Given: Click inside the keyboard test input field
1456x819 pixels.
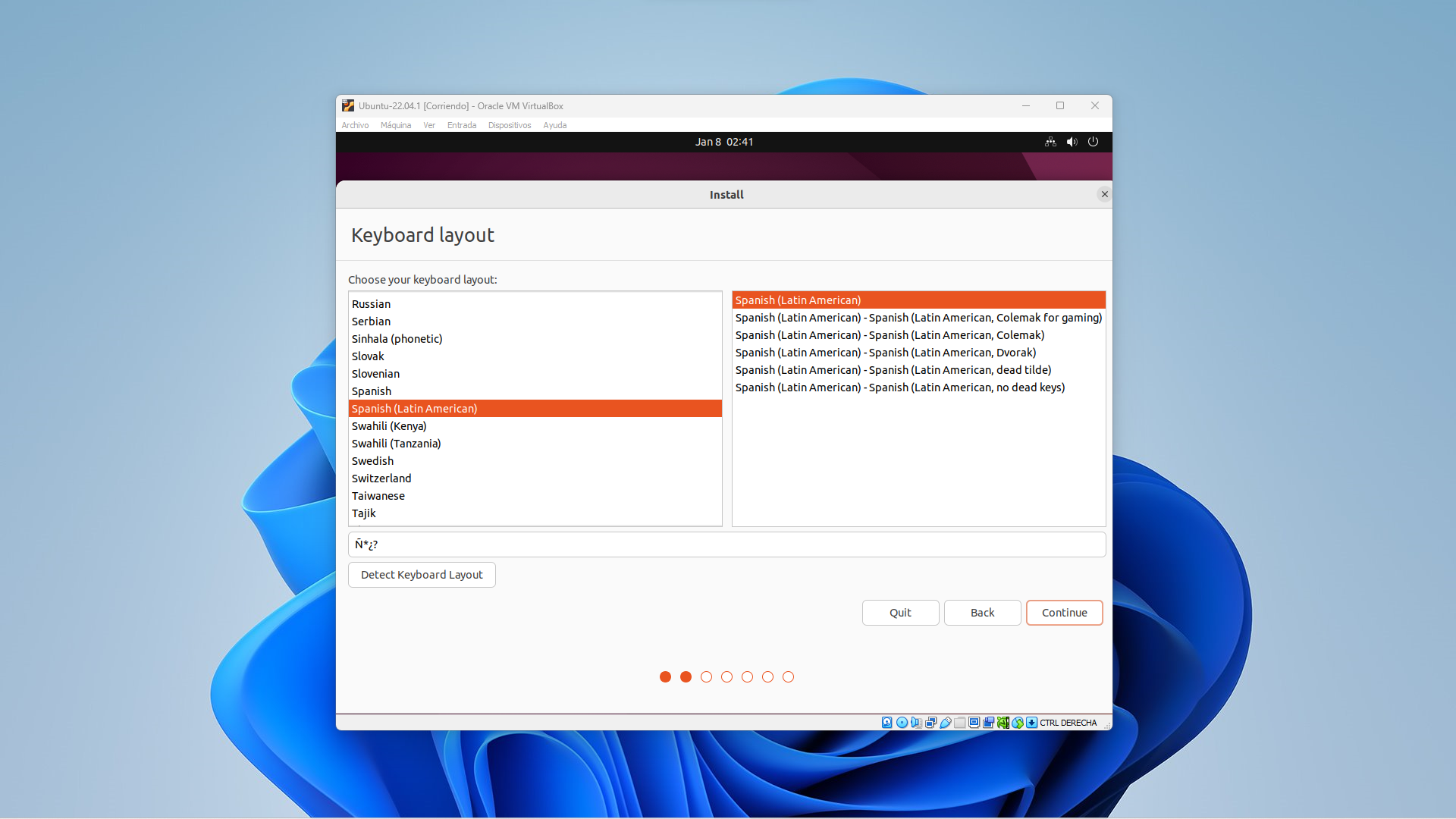Looking at the screenshot, I should coord(726,544).
